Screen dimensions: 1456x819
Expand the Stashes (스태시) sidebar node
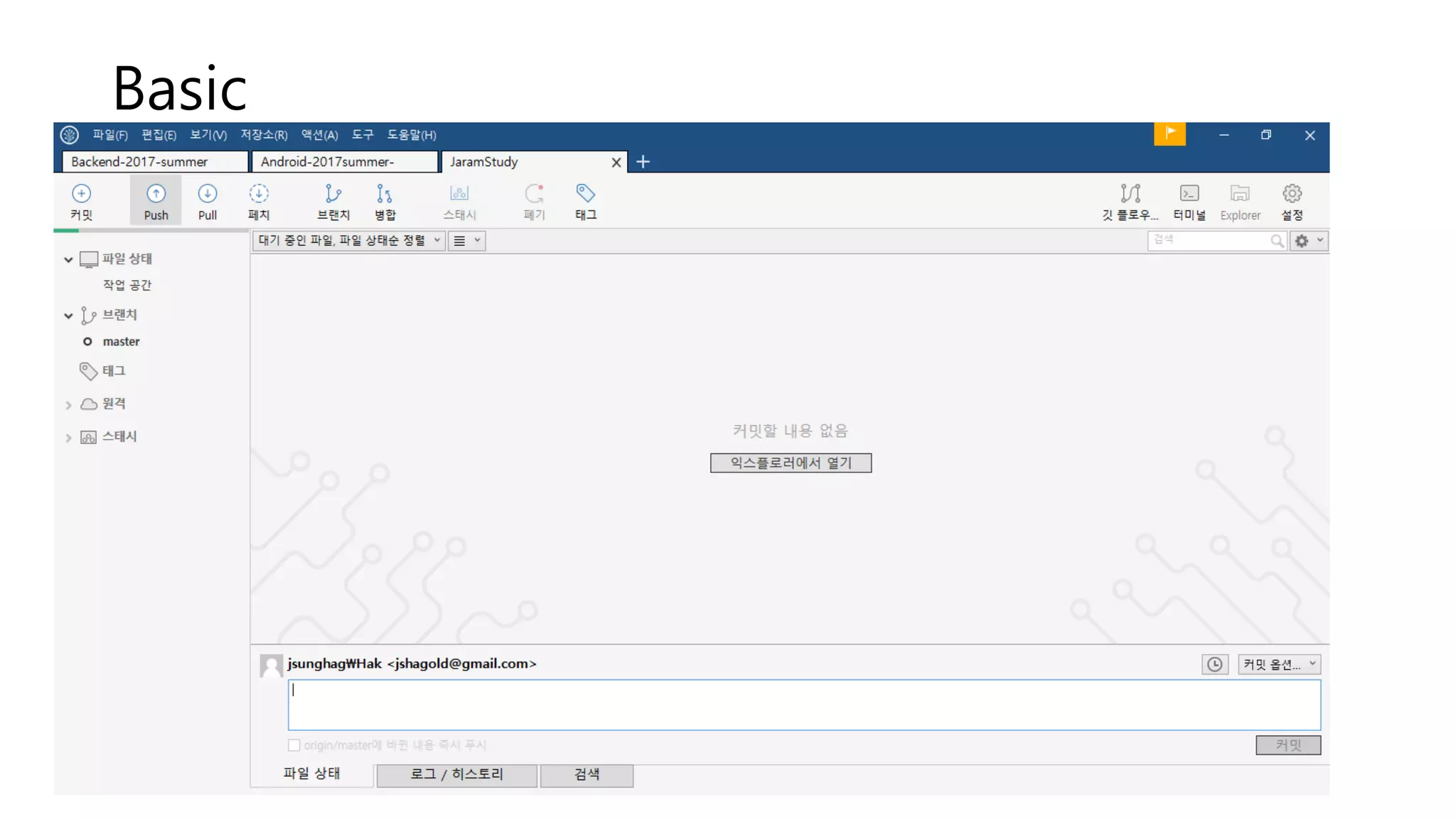point(68,438)
